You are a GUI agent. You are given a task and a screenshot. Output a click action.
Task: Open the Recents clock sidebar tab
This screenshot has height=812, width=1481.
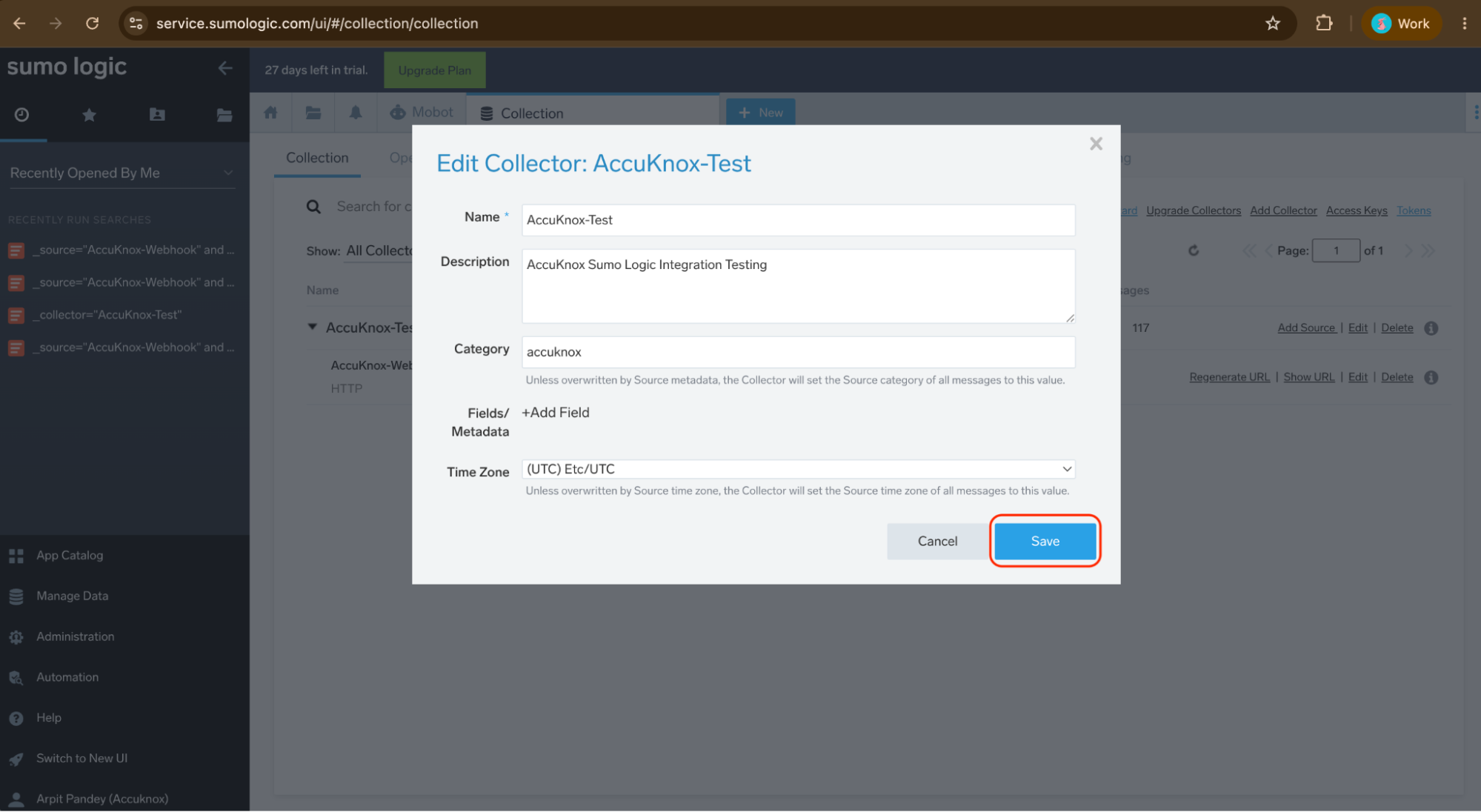[22, 115]
